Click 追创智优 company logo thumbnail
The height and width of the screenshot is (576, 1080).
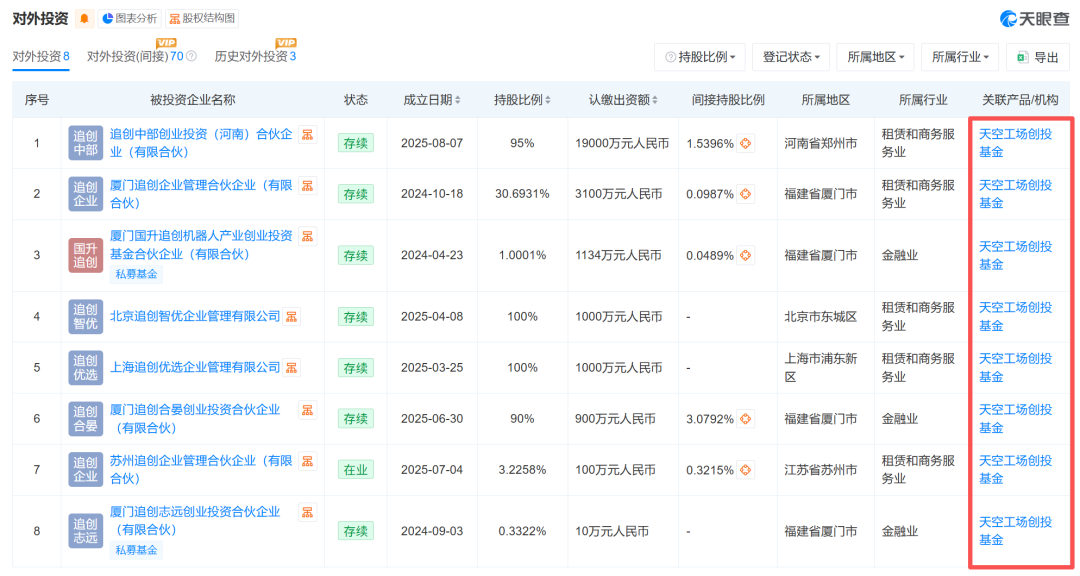pos(85,317)
